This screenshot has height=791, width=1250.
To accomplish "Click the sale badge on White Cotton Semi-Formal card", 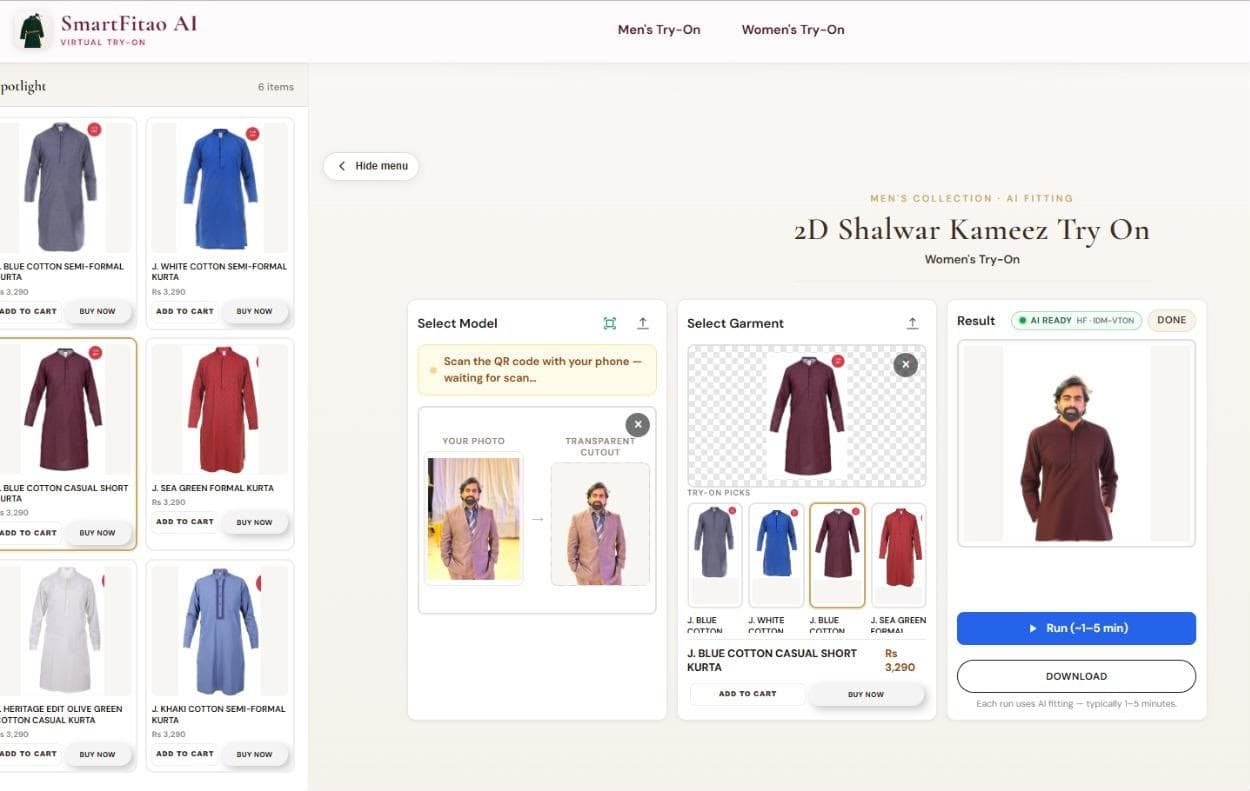I will click(252, 133).
